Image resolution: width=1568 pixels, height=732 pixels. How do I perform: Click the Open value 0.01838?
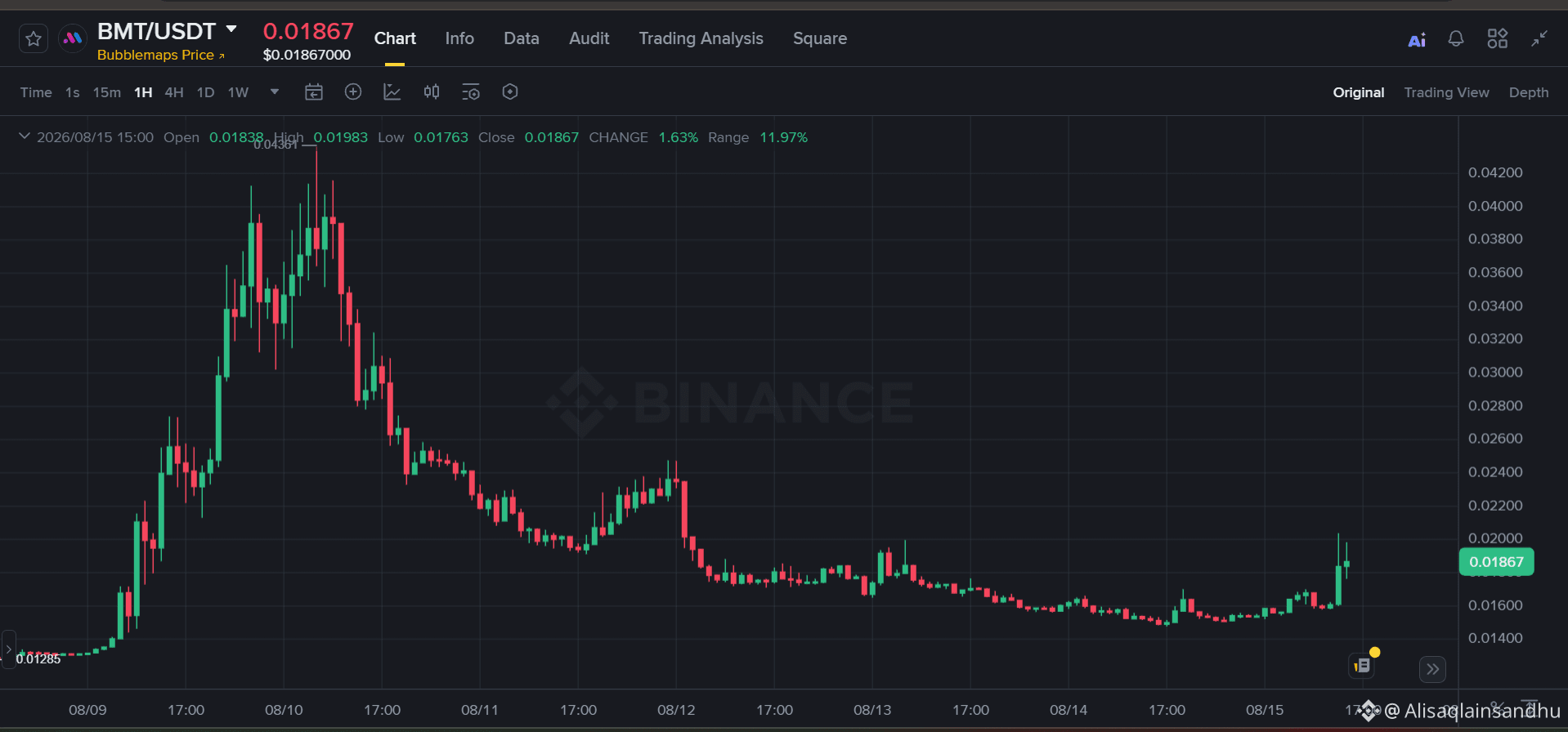(x=236, y=137)
